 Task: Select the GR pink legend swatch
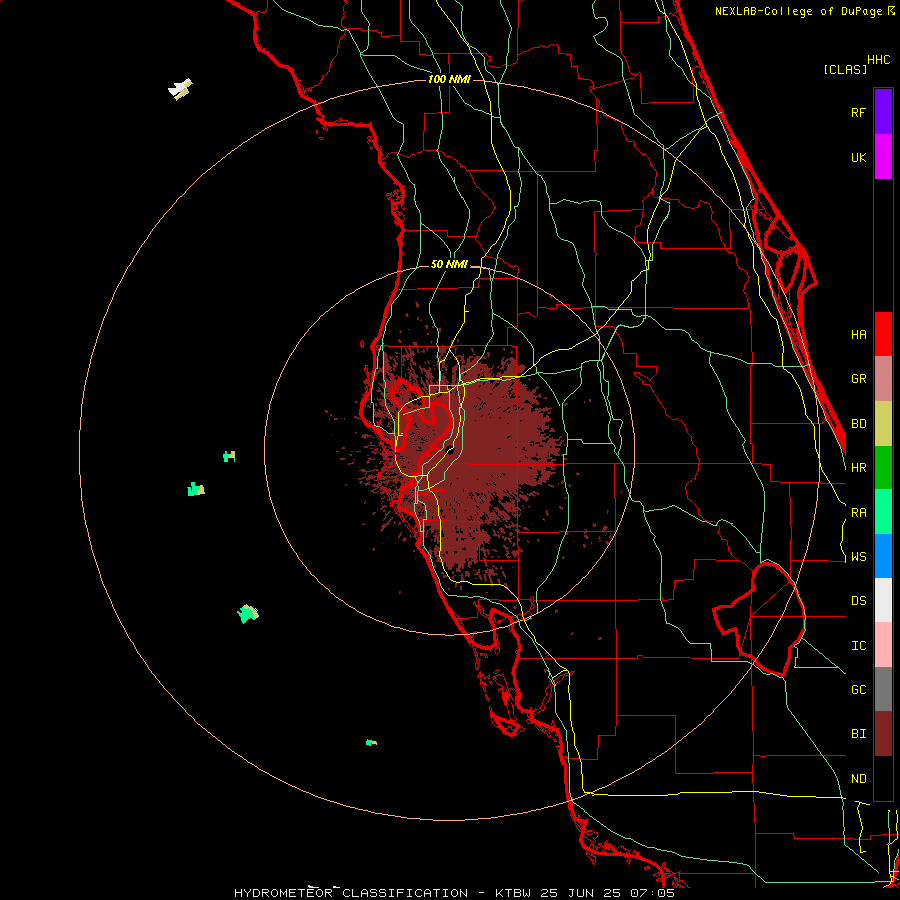pos(883,378)
